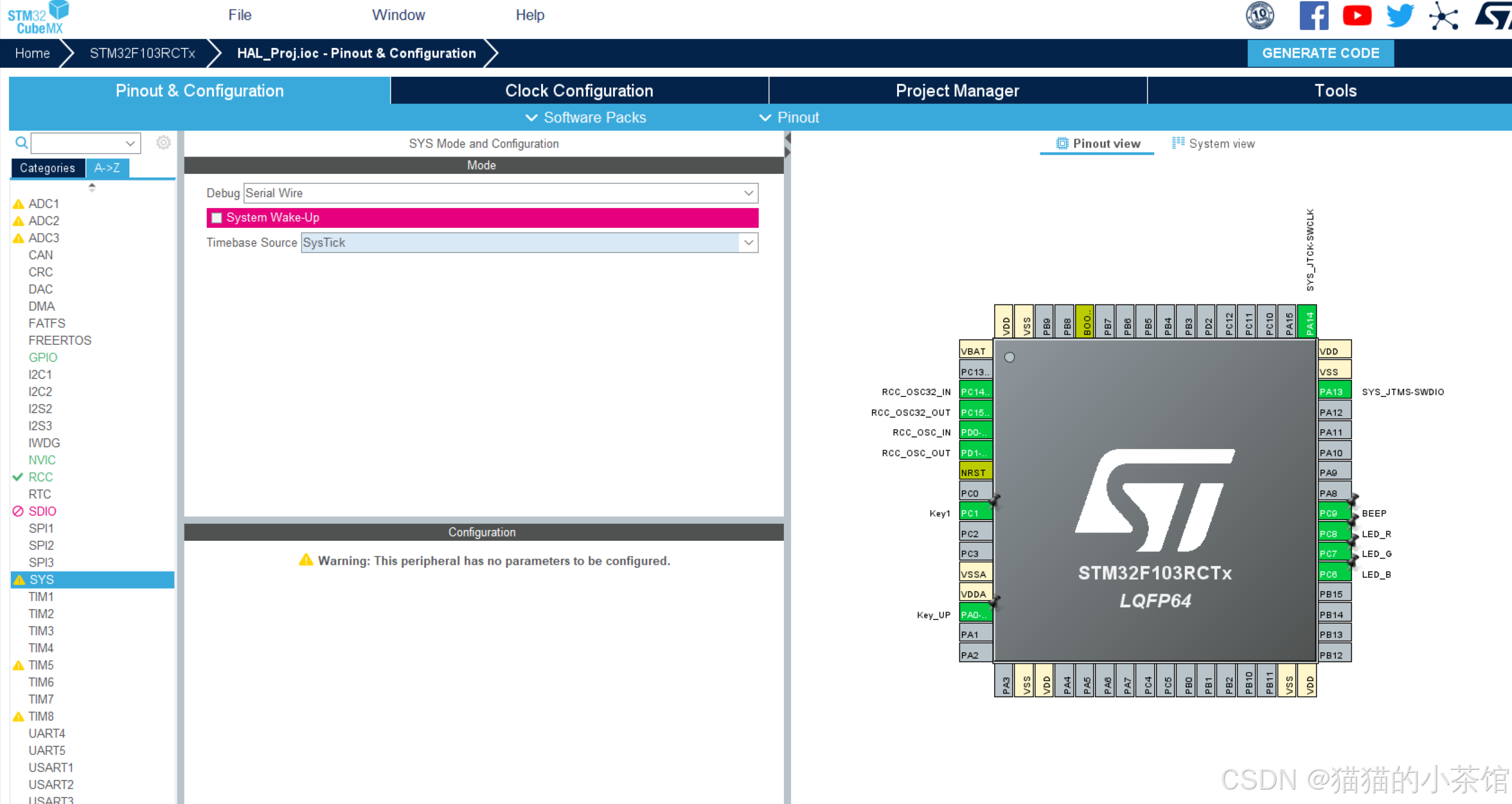Click the TIM5 warning icon
The height and width of the screenshot is (804, 1512).
pyautogui.click(x=19, y=666)
